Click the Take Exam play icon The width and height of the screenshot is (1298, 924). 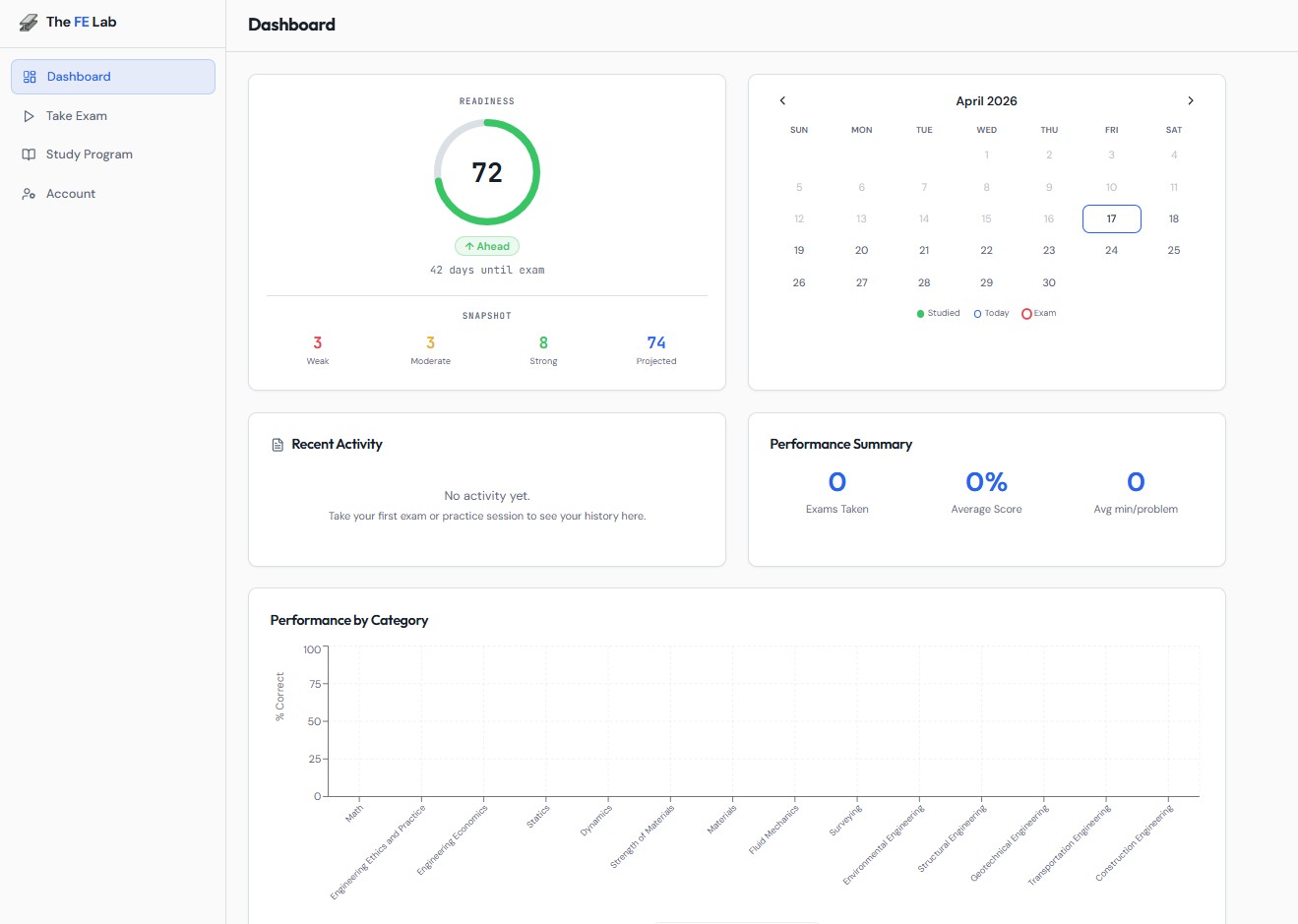[29, 116]
